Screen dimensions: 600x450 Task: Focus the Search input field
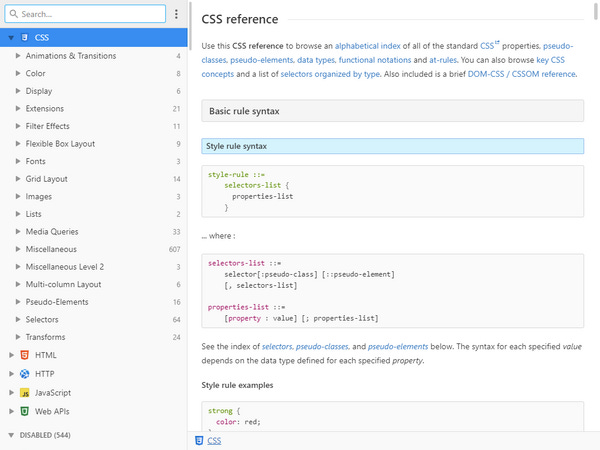click(x=90, y=15)
